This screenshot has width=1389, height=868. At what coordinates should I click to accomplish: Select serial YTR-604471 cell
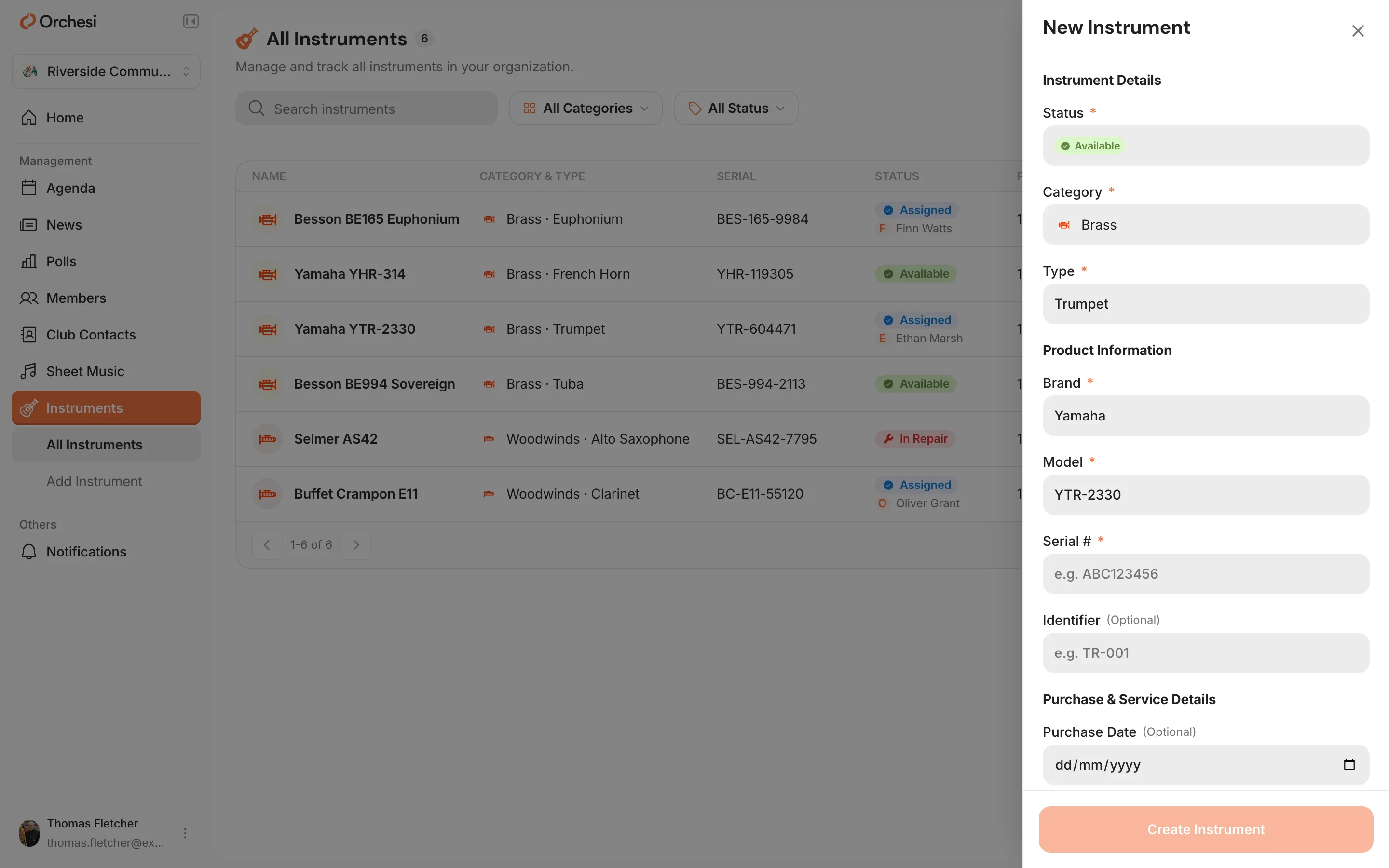click(756, 329)
